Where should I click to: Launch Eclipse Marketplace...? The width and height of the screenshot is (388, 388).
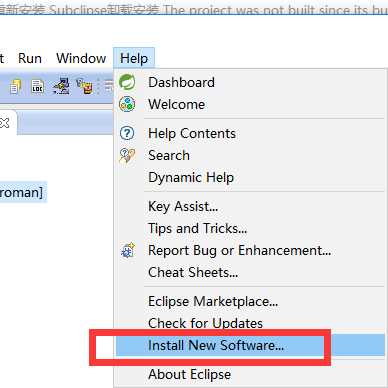(250, 301)
